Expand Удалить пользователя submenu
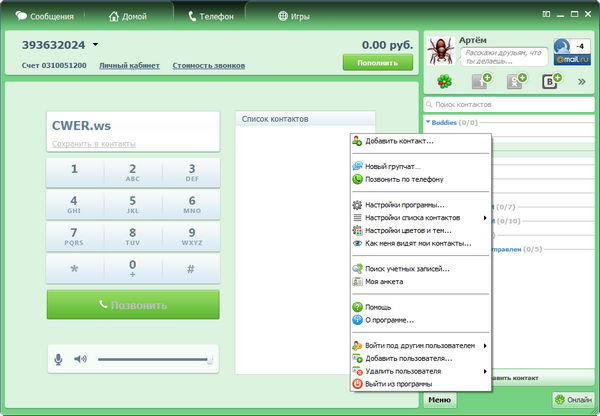The width and height of the screenshot is (600, 416). [x=421, y=371]
